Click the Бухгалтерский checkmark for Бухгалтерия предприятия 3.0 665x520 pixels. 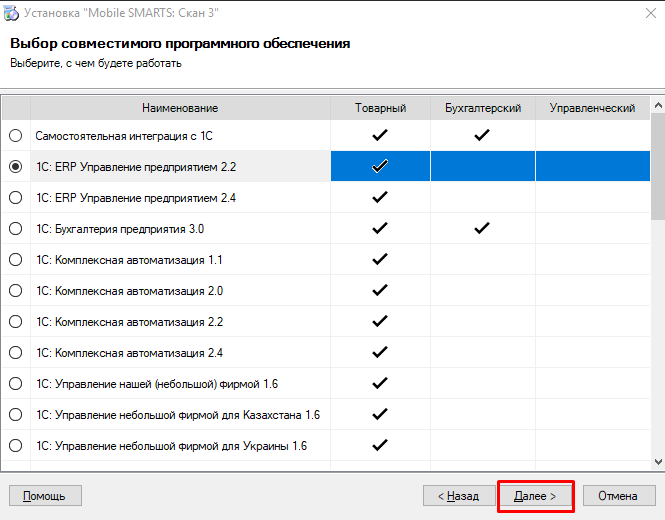(x=482, y=228)
